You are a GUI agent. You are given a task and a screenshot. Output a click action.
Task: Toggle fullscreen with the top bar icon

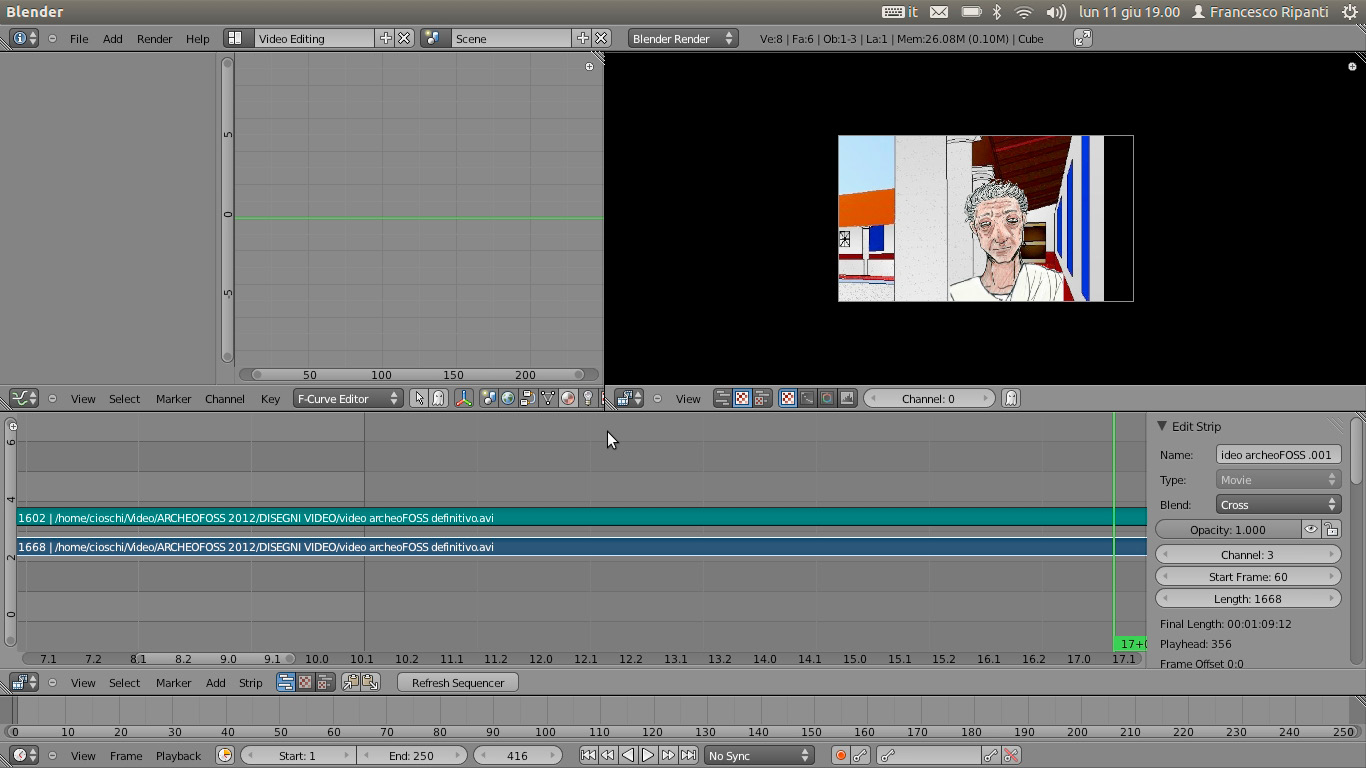pyautogui.click(x=1083, y=38)
